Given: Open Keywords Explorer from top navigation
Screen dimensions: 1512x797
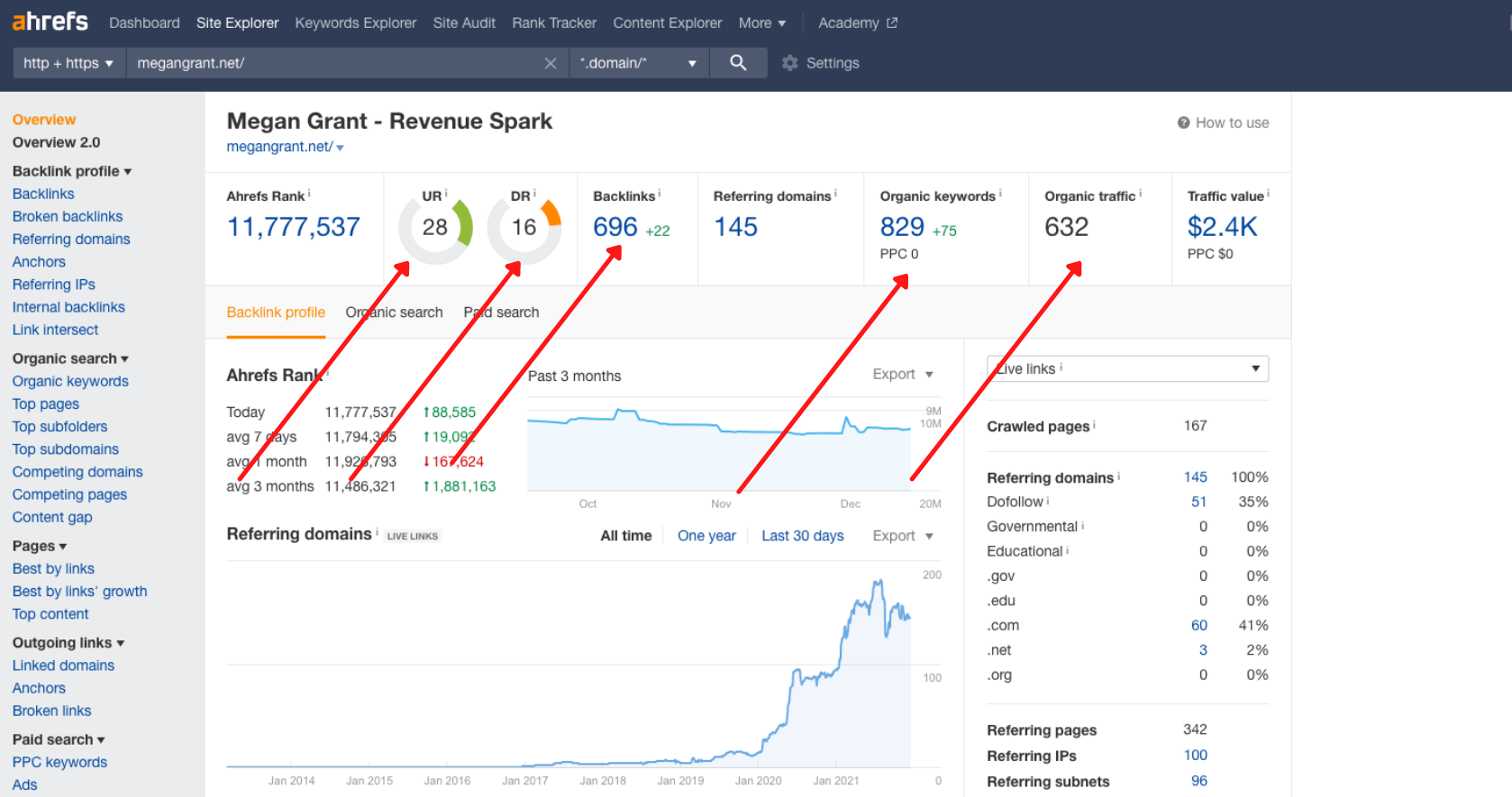Looking at the screenshot, I should click(356, 23).
